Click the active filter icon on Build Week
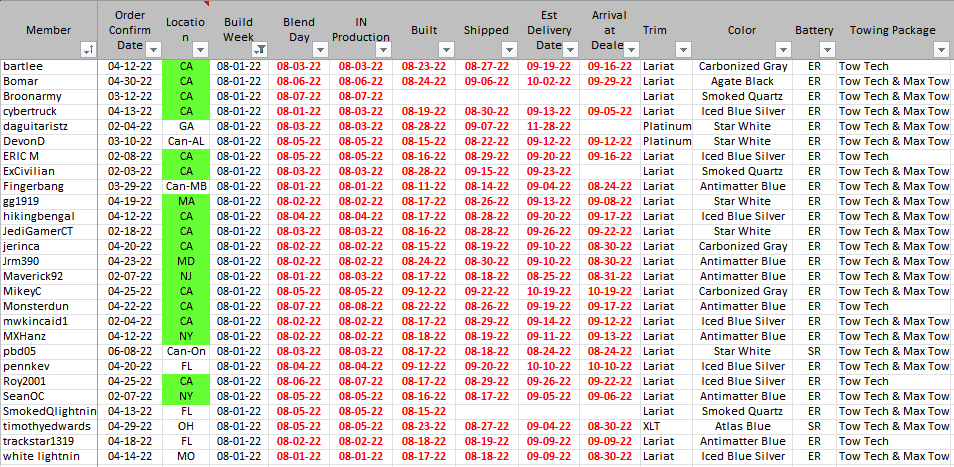 [260, 49]
